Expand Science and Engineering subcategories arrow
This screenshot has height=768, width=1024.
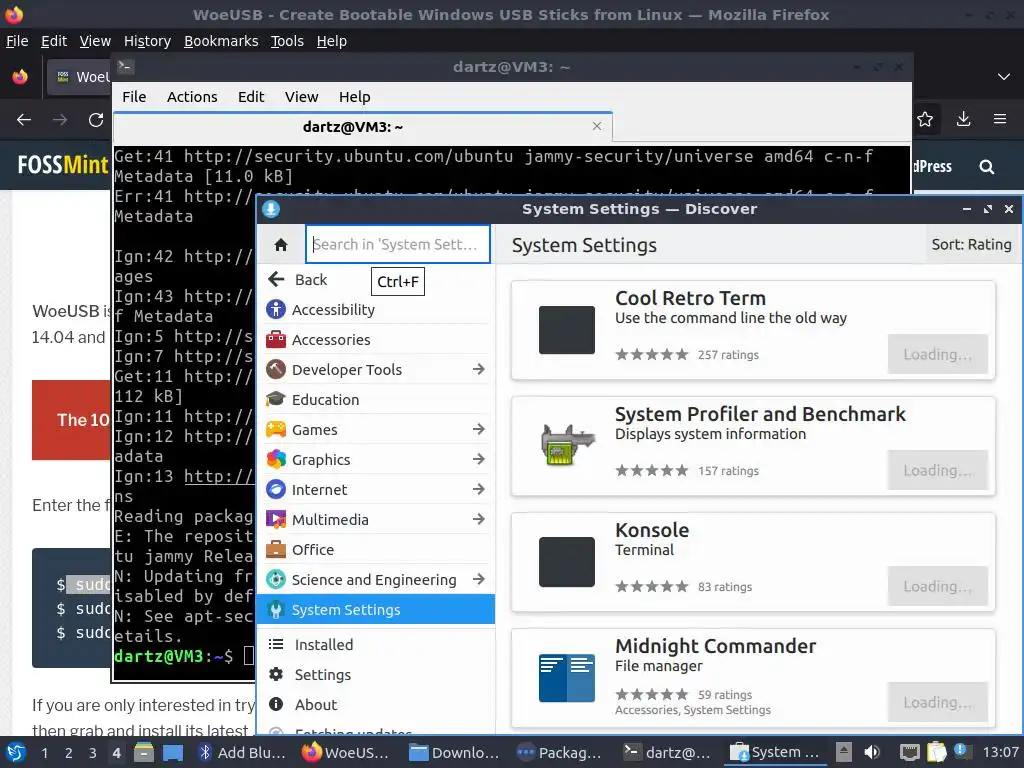(479, 580)
